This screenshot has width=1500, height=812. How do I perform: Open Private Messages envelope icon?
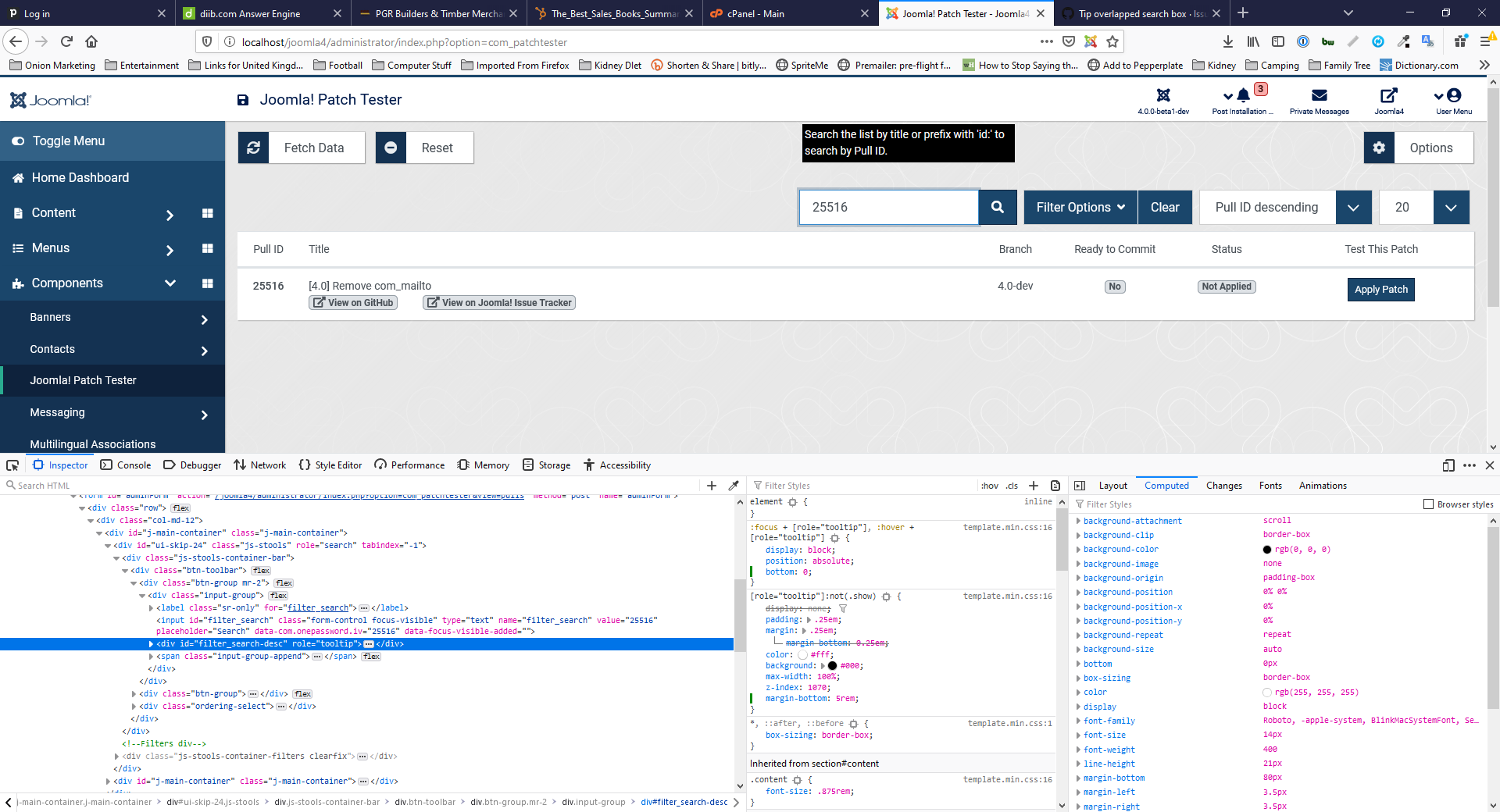1320,95
